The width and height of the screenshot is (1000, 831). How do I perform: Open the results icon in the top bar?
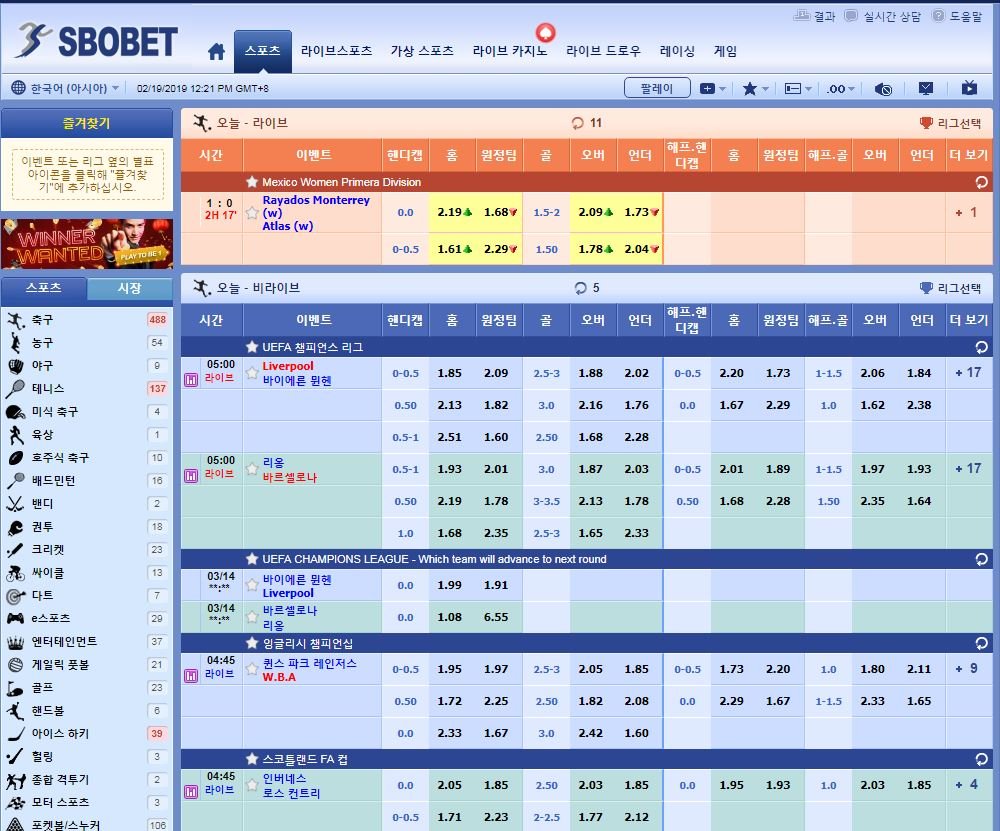[x=801, y=16]
